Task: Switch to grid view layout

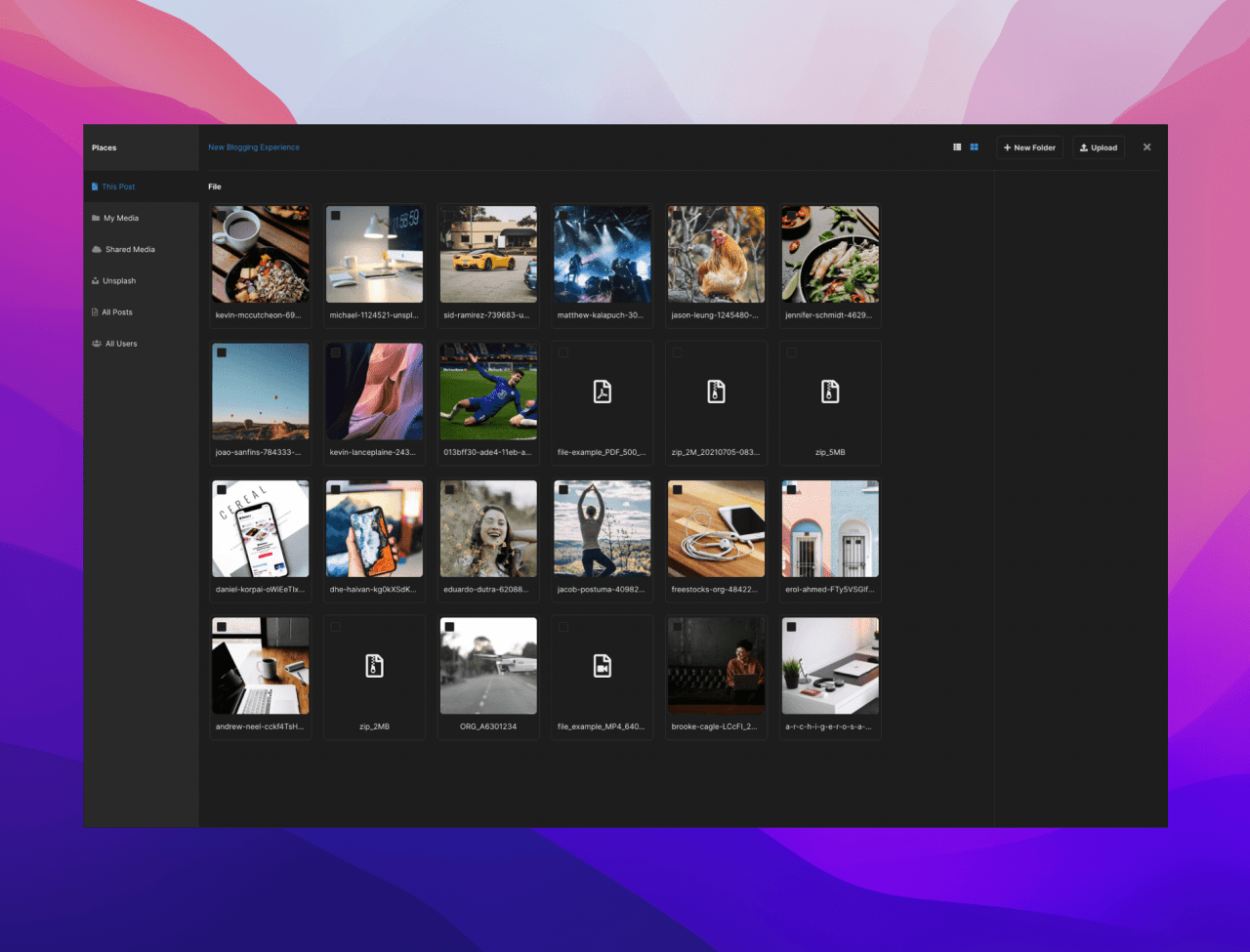Action: [x=974, y=147]
